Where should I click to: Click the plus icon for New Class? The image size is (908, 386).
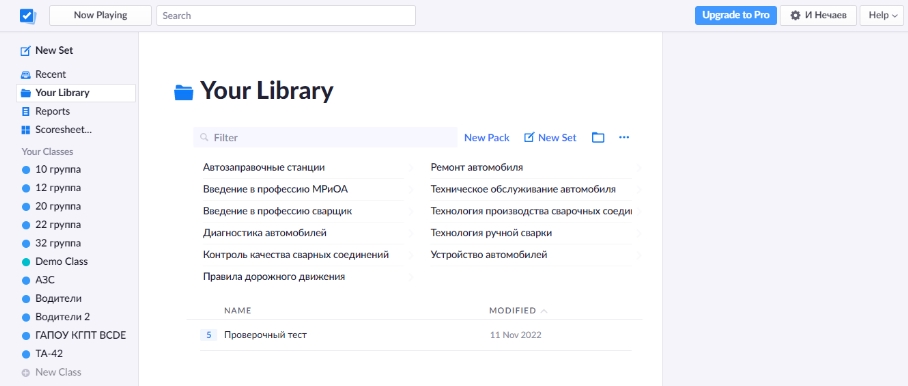click(25, 373)
